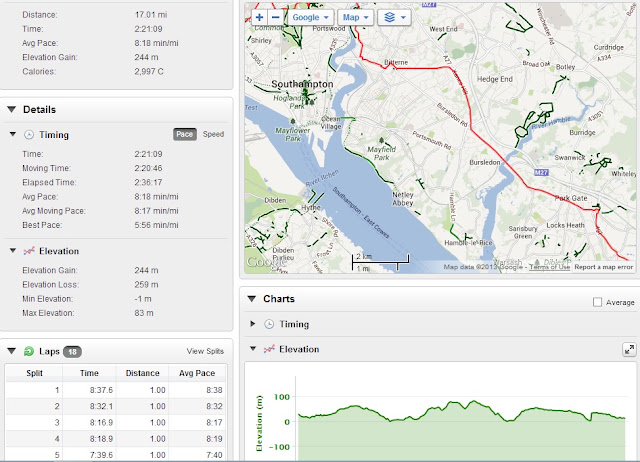Click the Best Pace value 5:56 min/mi
The height and width of the screenshot is (462, 640).
click(156, 225)
